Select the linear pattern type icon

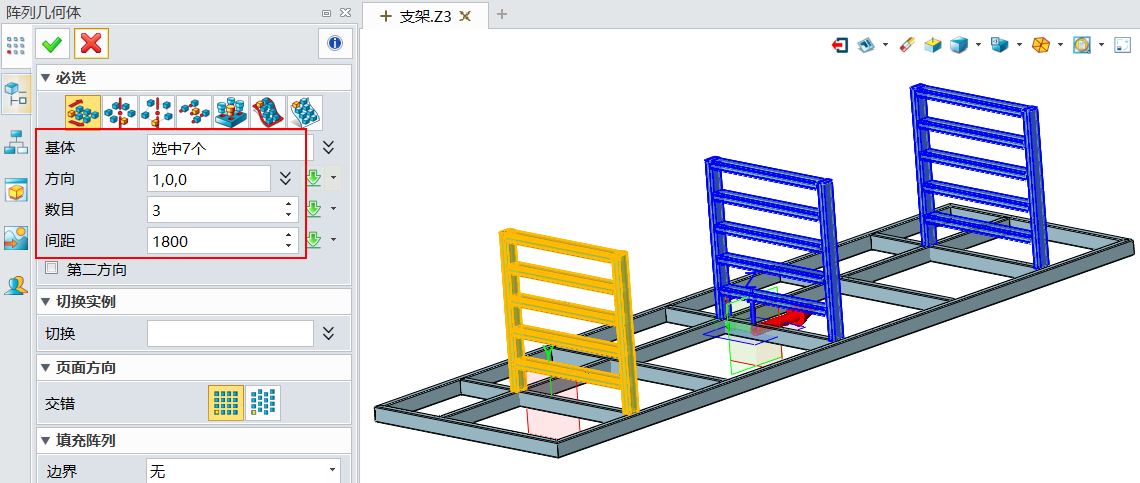click(83, 112)
